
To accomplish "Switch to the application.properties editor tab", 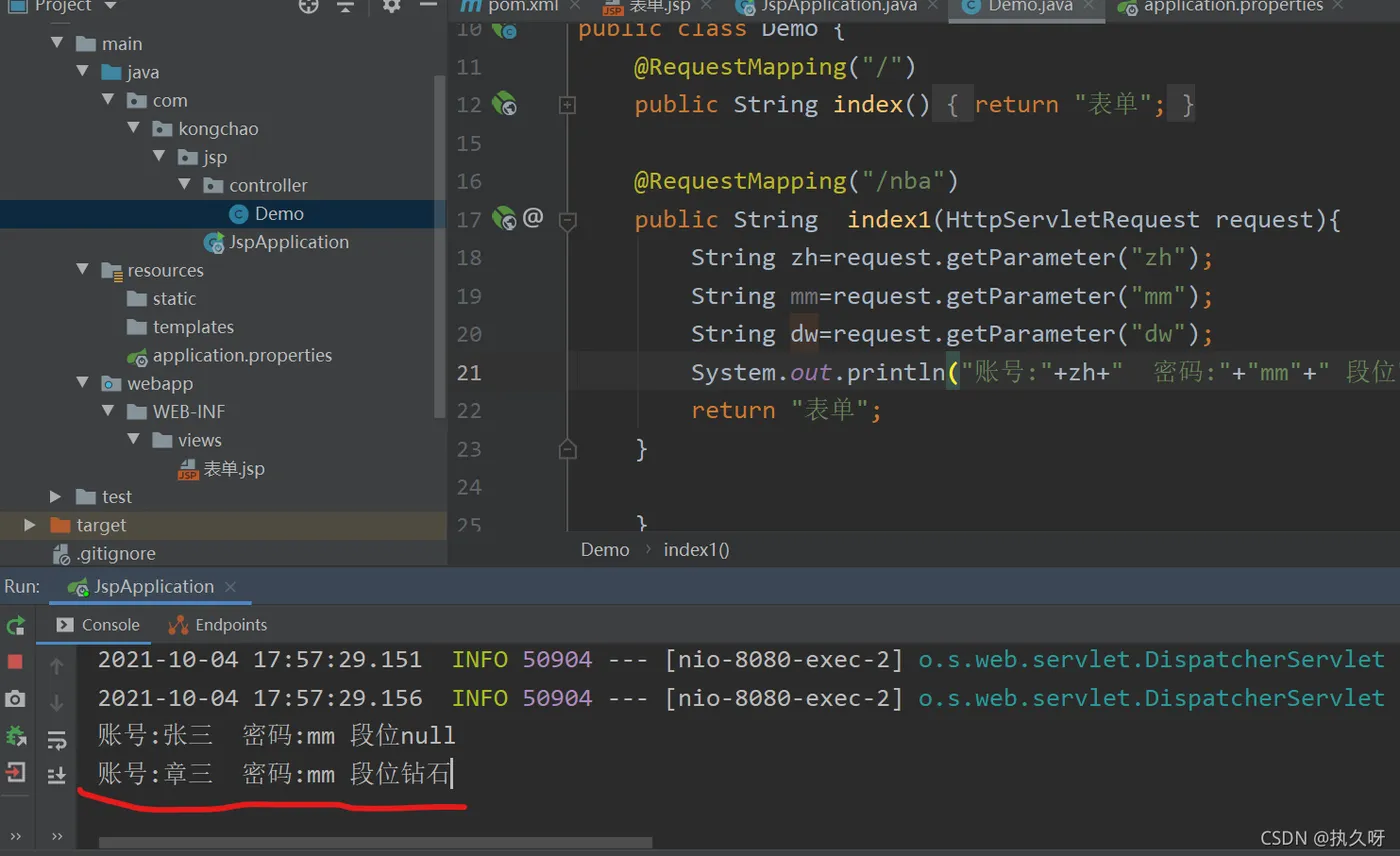I will [x=1232, y=6].
